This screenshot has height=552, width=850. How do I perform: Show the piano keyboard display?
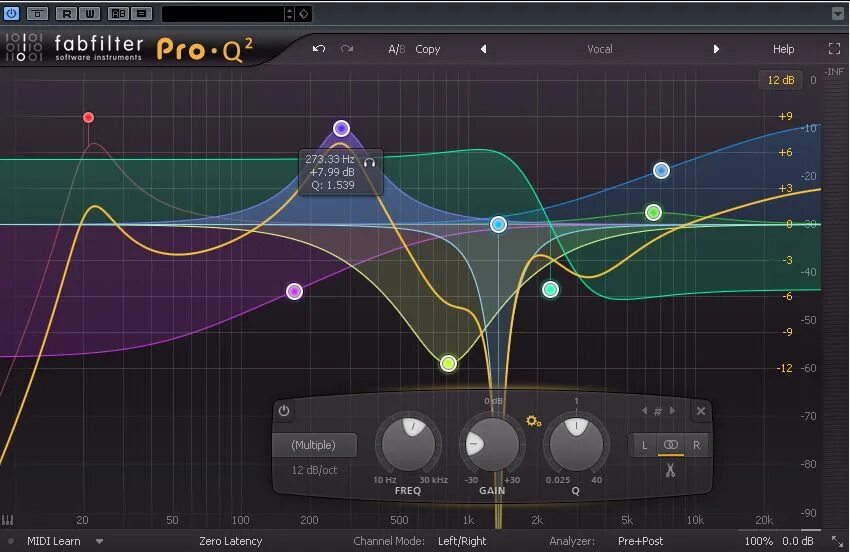click(7, 521)
